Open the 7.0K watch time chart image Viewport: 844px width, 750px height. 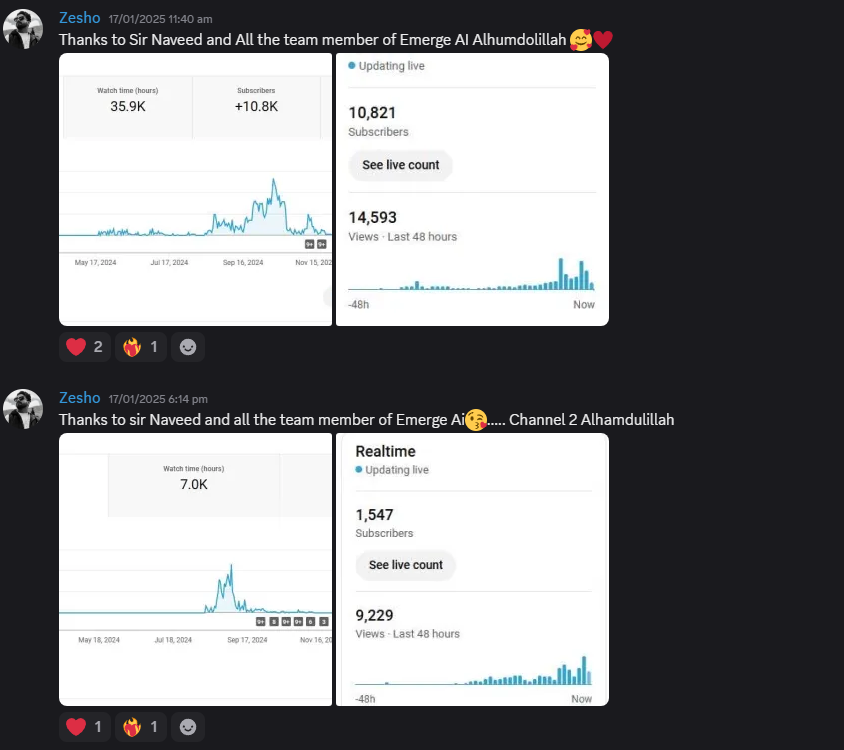point(195,569)
